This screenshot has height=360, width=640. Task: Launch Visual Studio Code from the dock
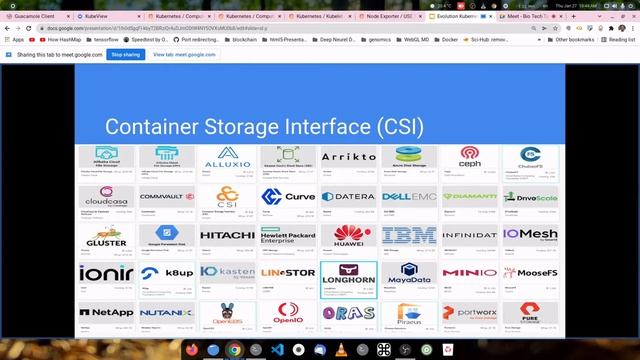coord(277,350)
